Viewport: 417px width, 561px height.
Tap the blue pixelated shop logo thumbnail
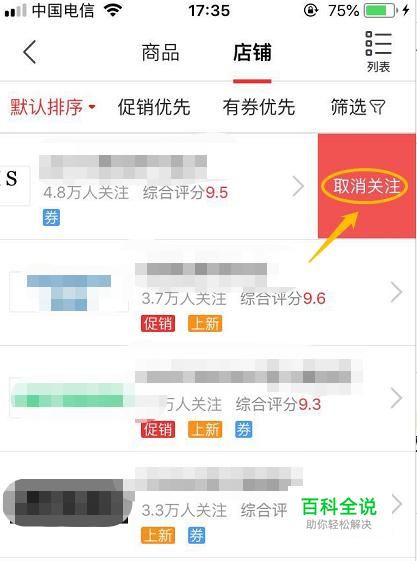click(x=69, y=292)
